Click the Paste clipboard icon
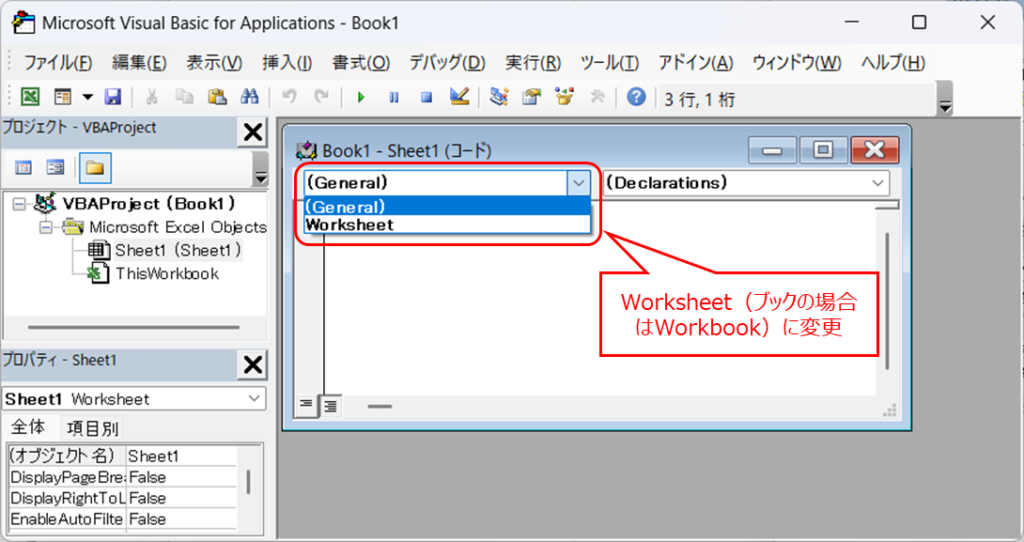 click(x=217, y=97)
